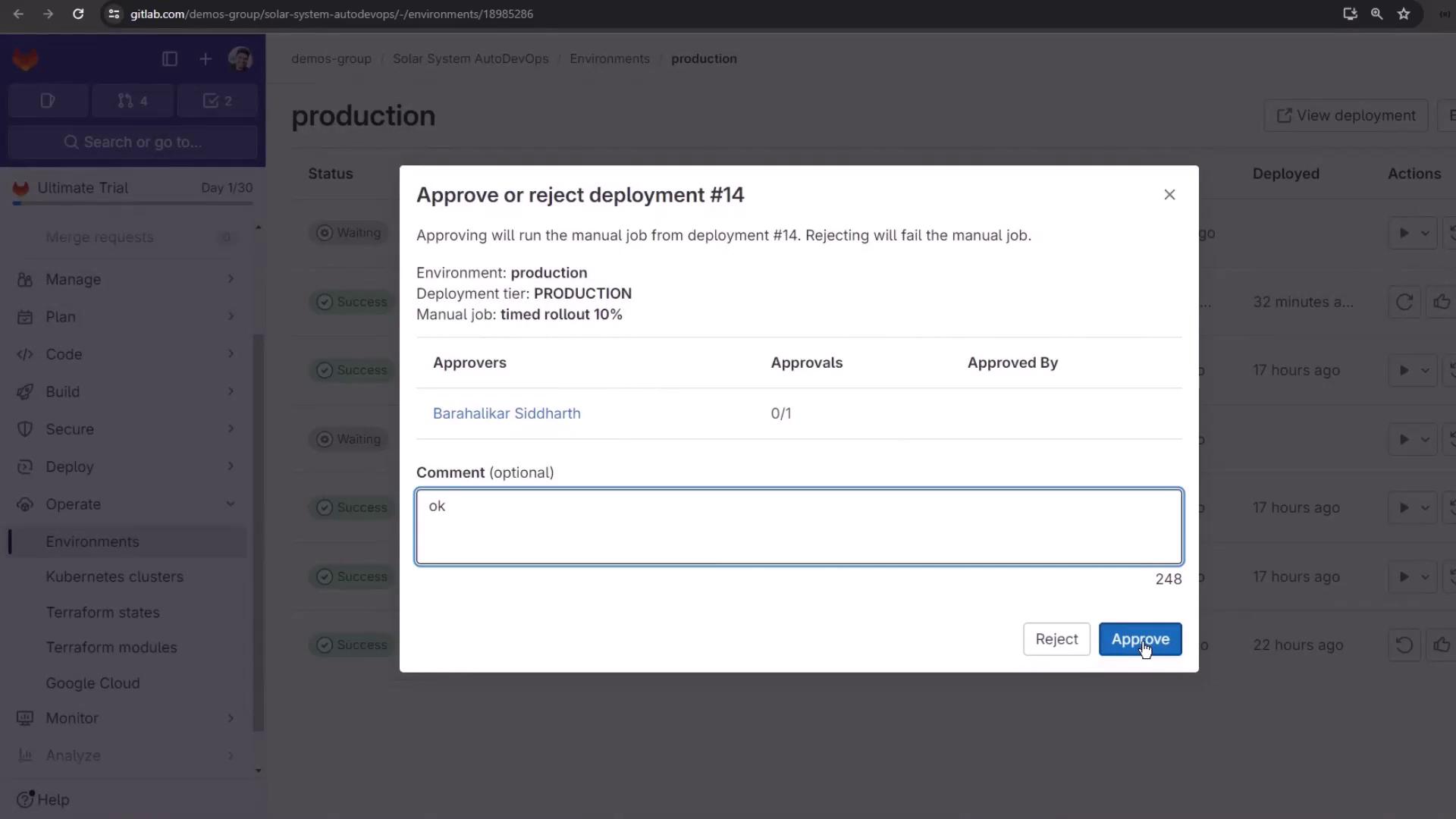1456x819 pixels.
Task: Close the approve deployment dialog
Action: coord(1169,195)
